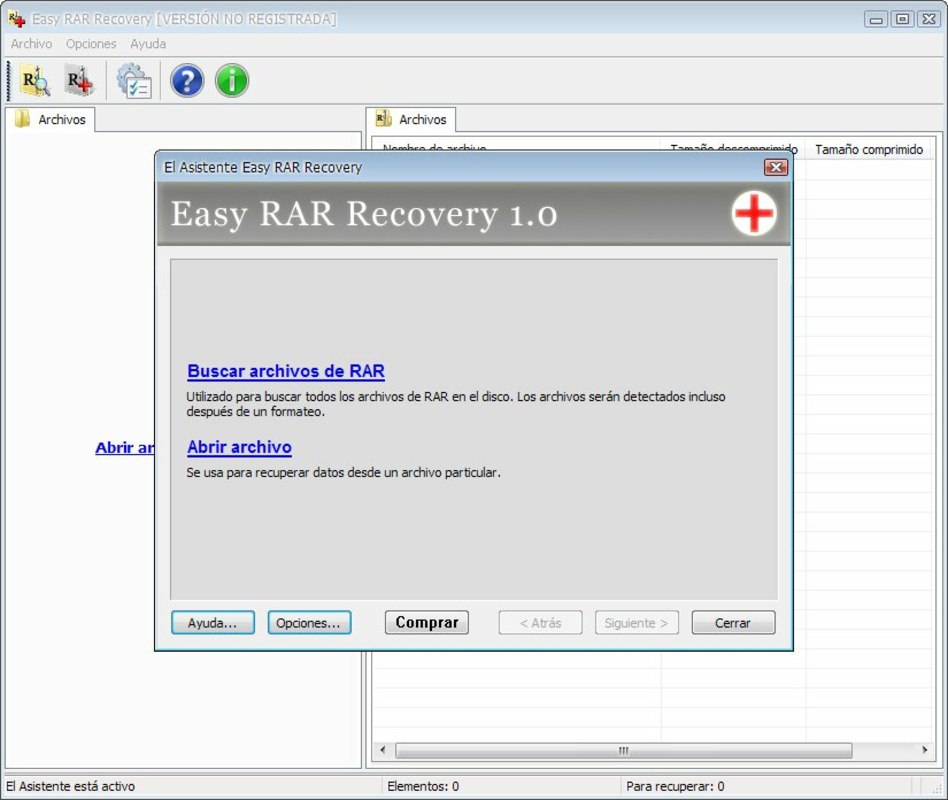Open the Archivo menu
This screenshot has width=948, height=800.
(31, 43)
